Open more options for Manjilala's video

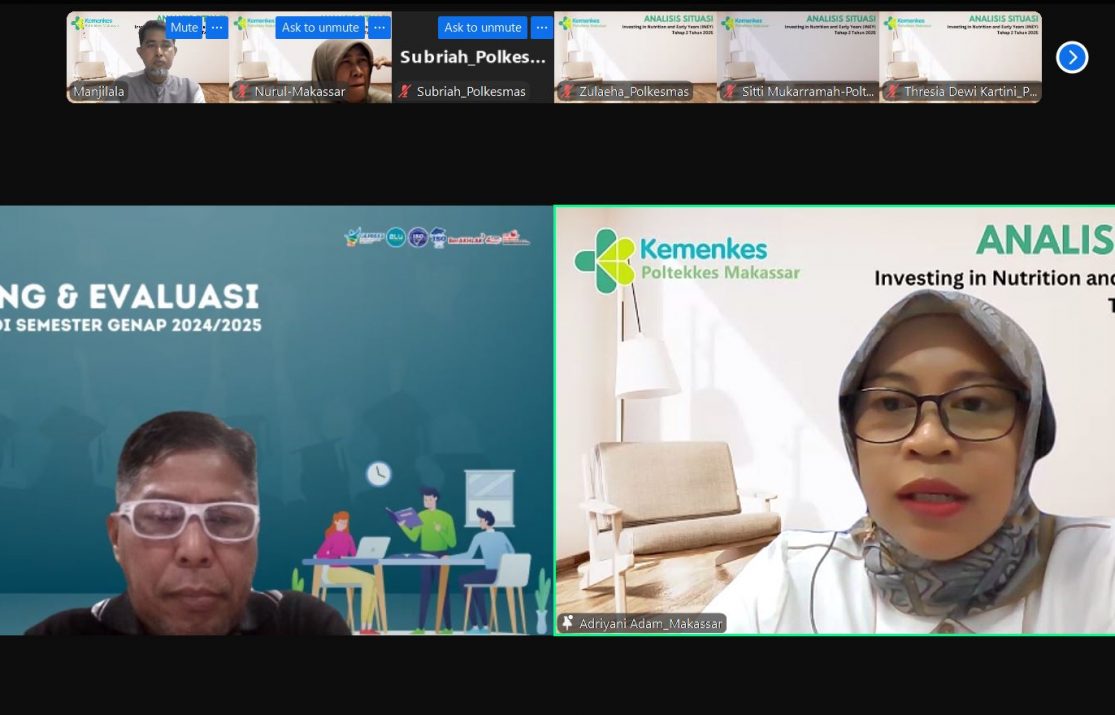tap(217, 28)
